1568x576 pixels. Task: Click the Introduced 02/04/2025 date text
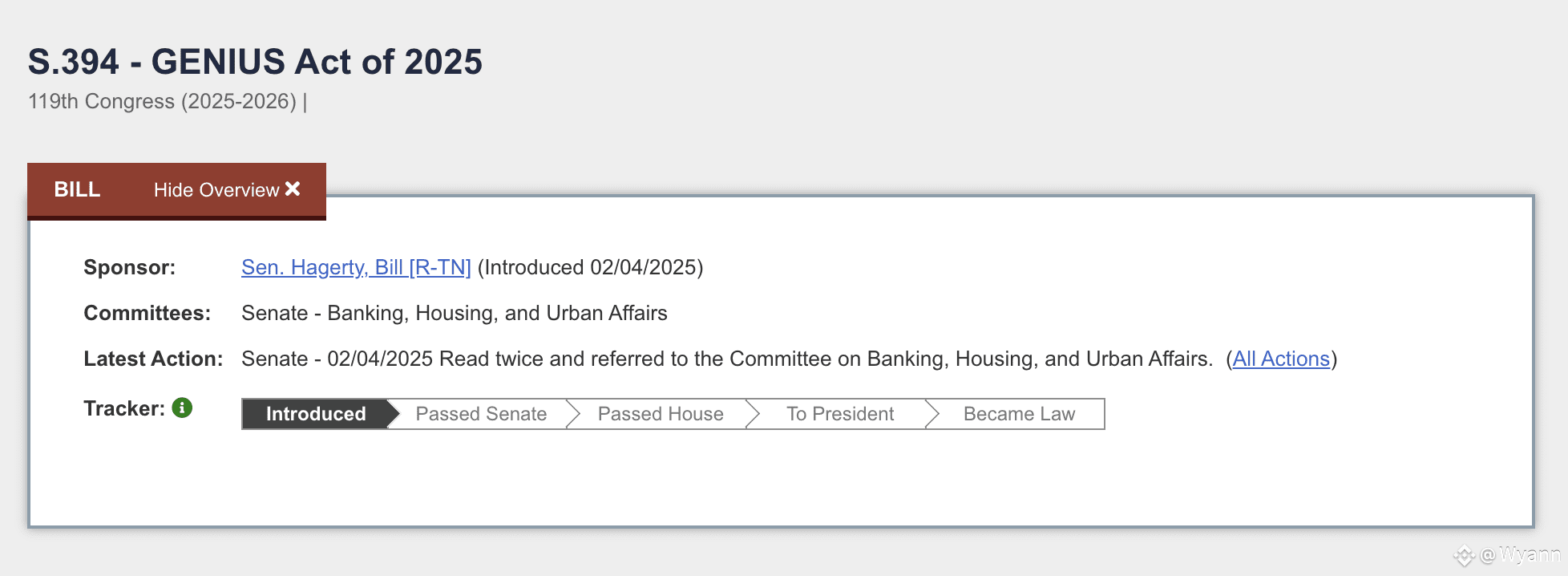590,267
